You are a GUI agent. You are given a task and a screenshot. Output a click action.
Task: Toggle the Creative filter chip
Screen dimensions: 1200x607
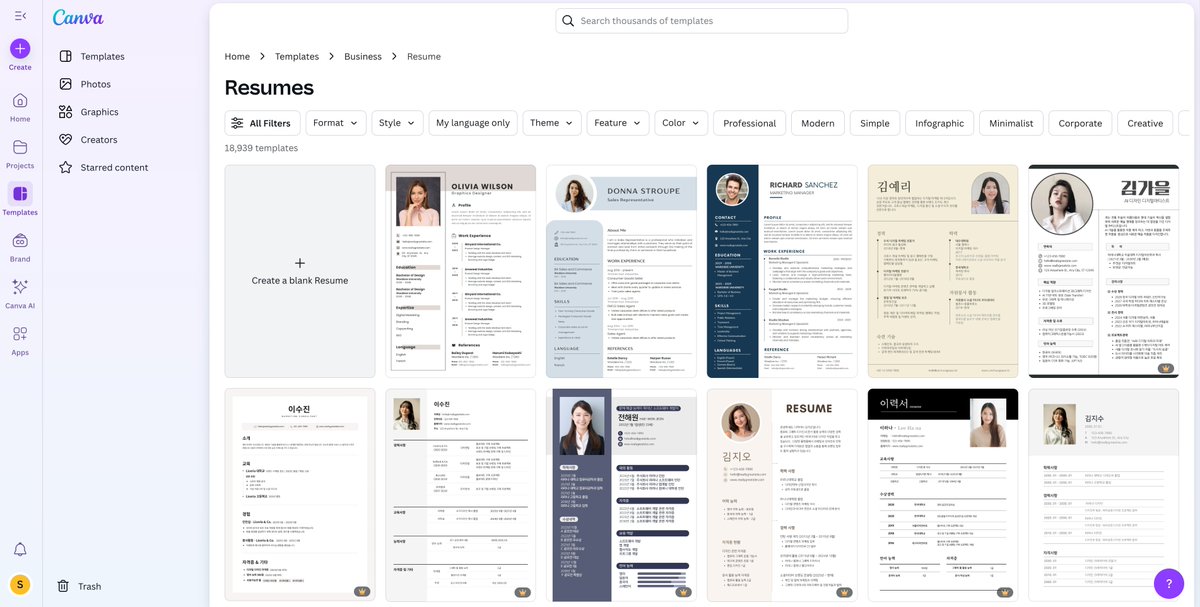[x=1145, y=123]
